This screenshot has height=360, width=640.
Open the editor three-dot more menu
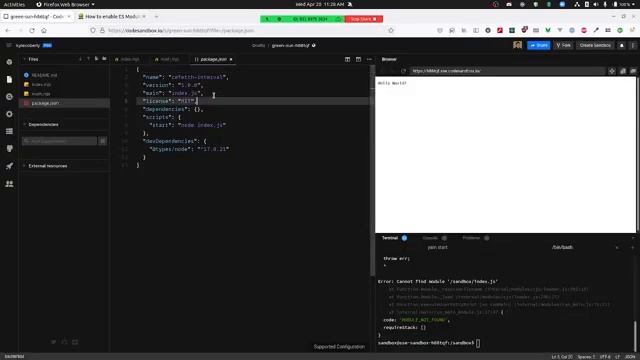[369, 59]
